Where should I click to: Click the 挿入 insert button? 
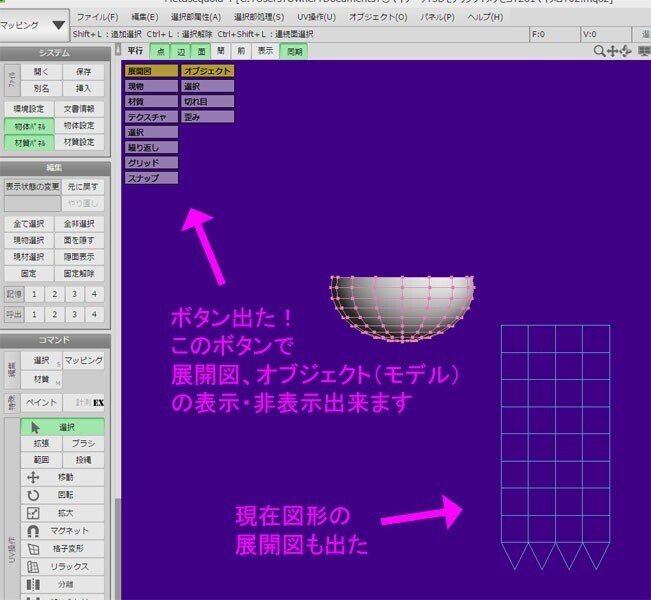click(x=83, y=88)
